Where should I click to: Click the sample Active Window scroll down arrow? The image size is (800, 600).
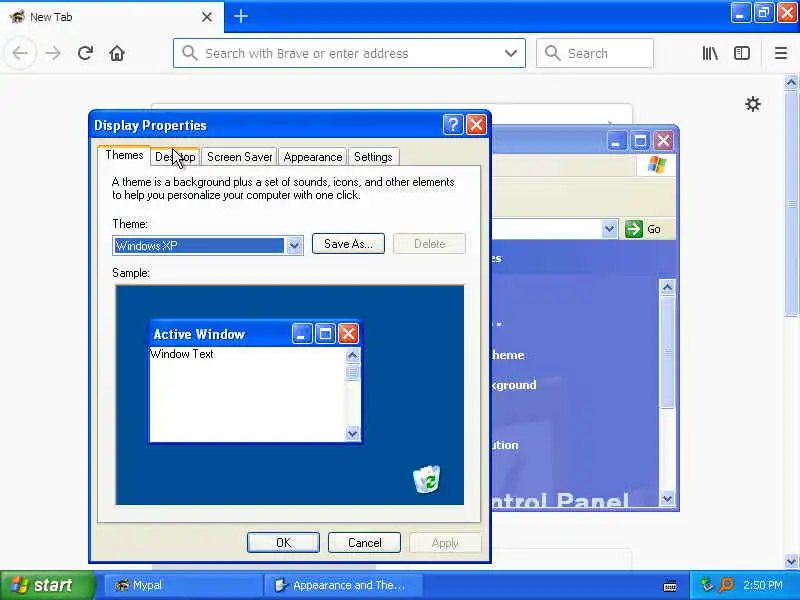pos(352,434)
